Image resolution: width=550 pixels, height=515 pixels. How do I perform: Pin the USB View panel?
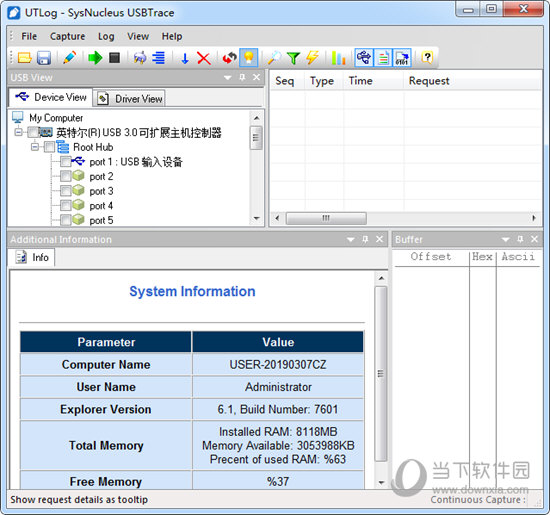242,77
